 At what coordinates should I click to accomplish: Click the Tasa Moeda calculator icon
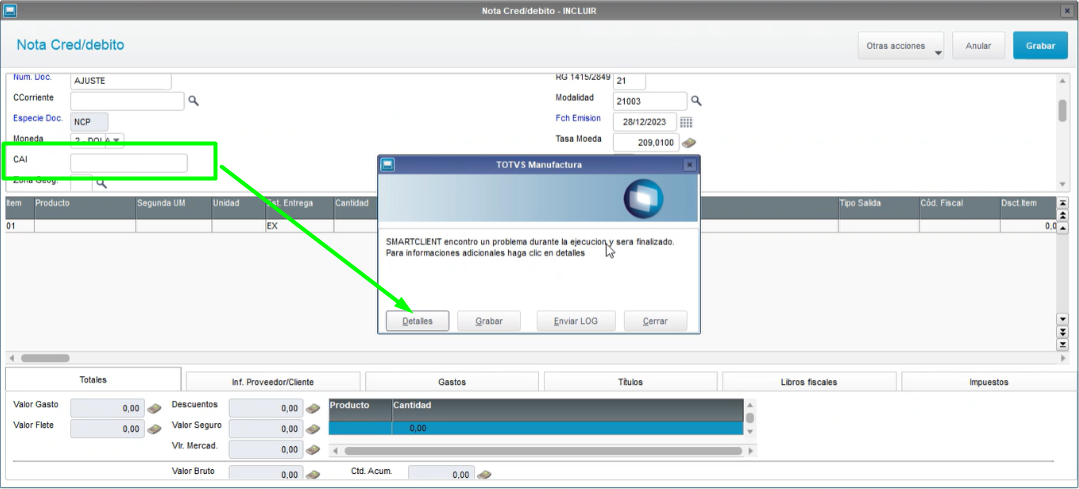(689, 142)
